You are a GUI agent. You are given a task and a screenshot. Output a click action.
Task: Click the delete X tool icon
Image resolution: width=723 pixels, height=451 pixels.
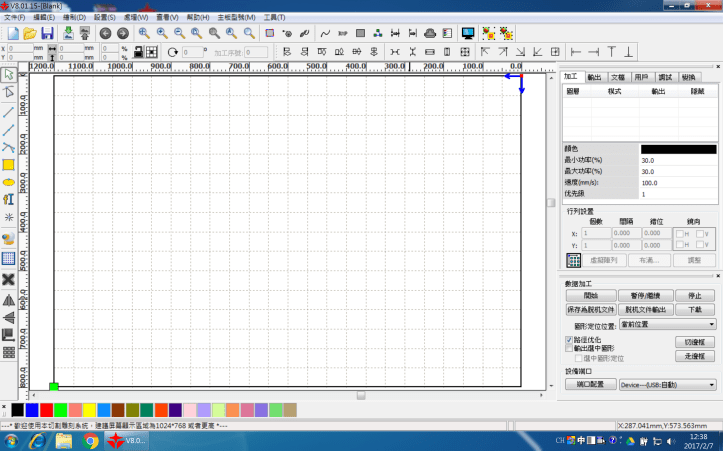point(8,279)
